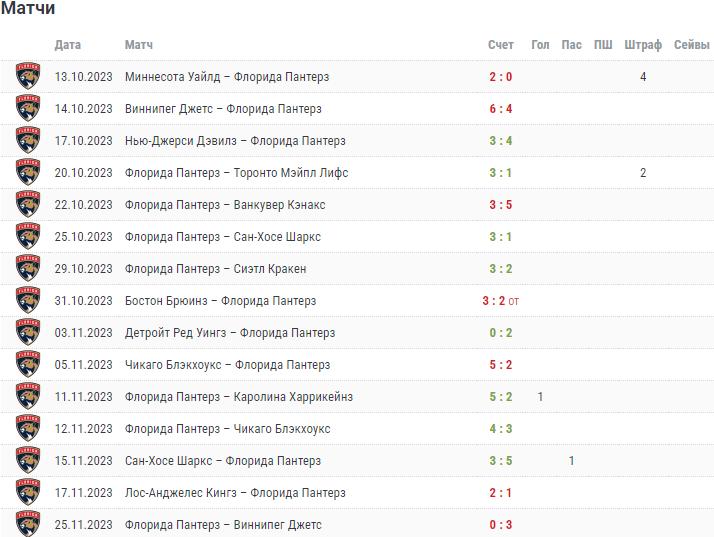The image size is (714, 537).
Task: Click Florida Panthers logo in 13.10.2023 row
Action: click(28, 77)
